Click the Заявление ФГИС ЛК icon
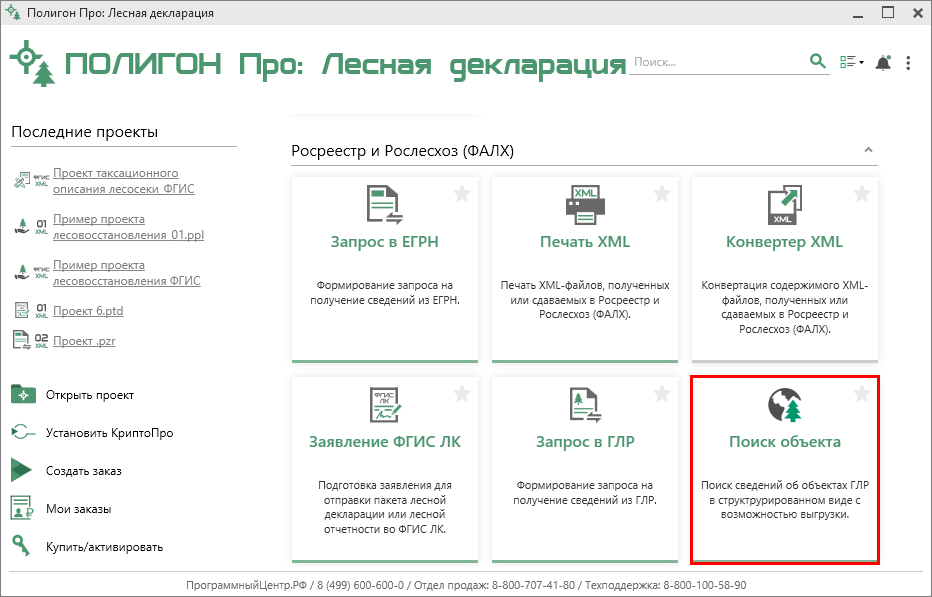This screenshot has height=597, width=932. point(385,404)
